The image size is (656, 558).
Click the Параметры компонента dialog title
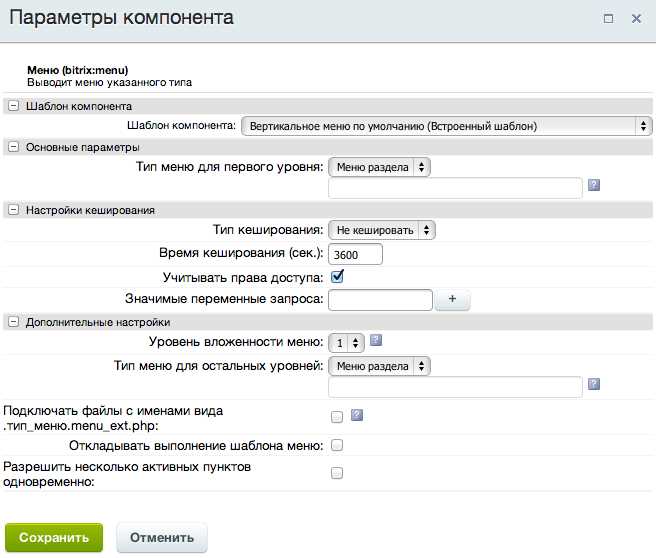click(x=121, y=18)
